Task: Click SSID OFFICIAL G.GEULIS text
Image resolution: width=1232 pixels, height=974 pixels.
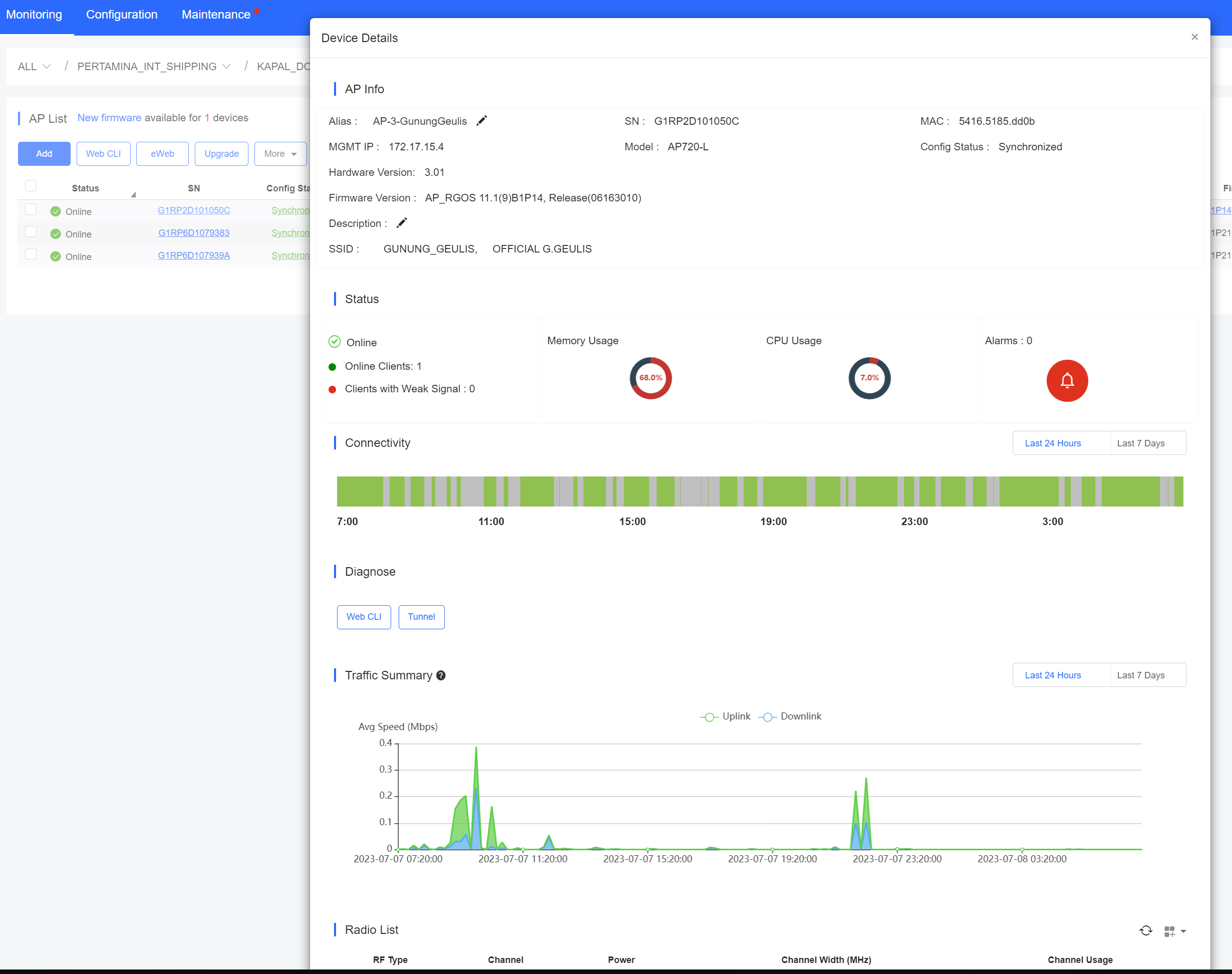Action: (x=542, y=249)
